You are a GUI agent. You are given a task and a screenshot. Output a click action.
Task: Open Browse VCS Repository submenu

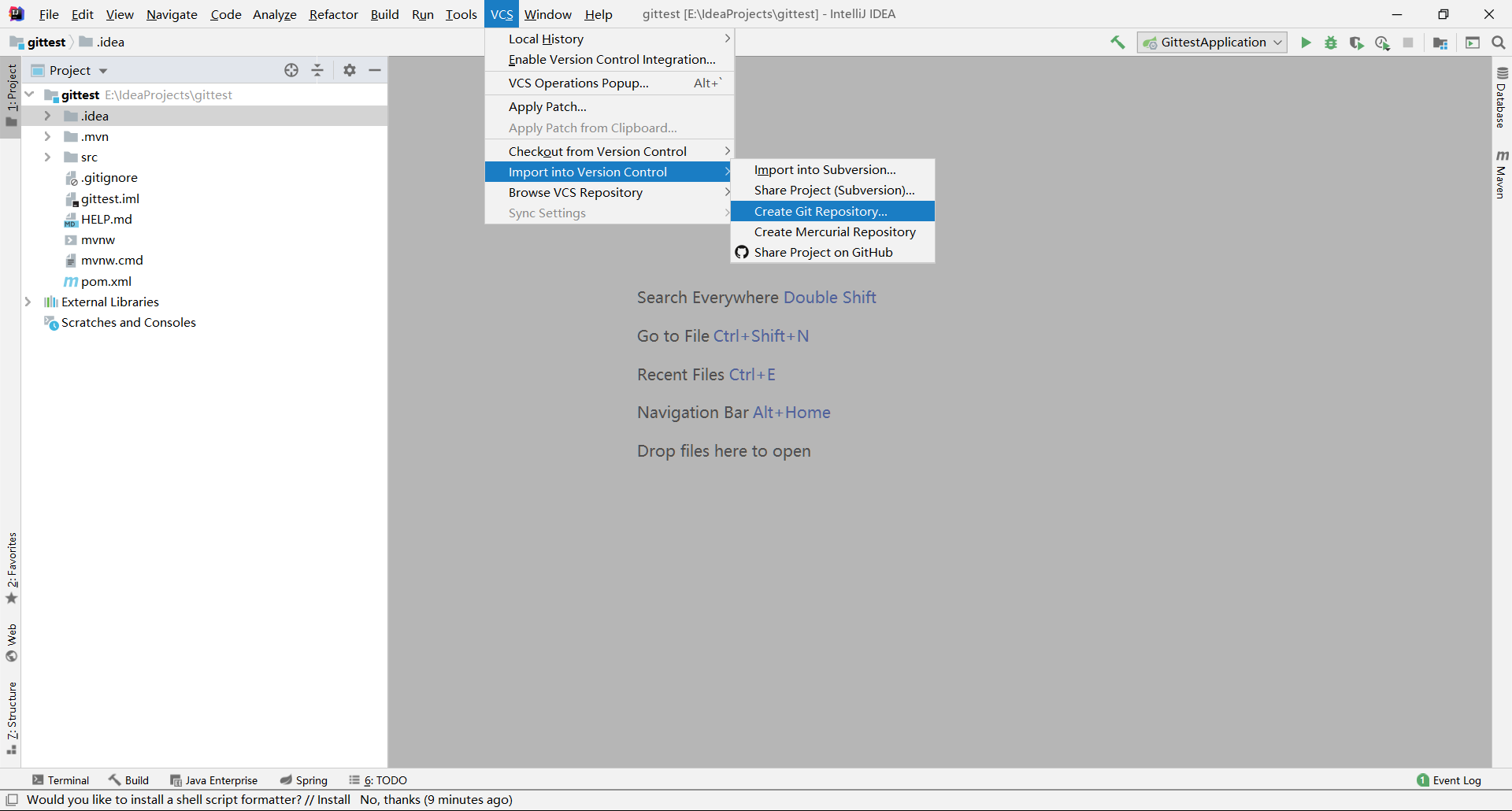610,192
